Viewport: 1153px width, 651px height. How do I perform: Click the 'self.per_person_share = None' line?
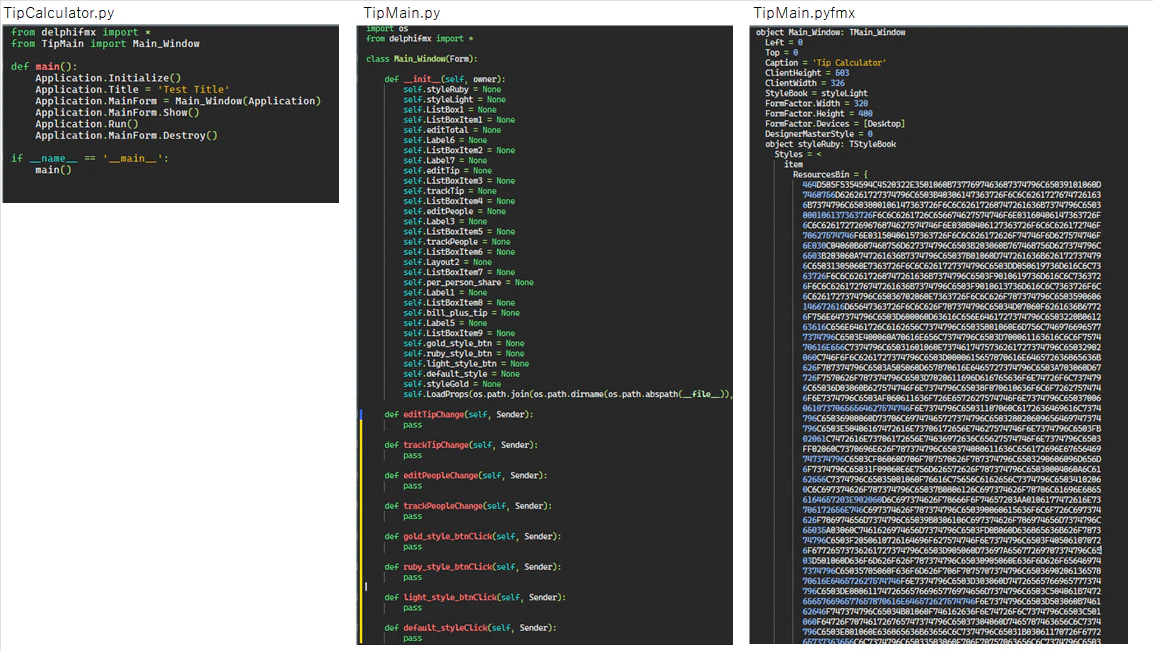pyautogui.click(x=468, y=282)
